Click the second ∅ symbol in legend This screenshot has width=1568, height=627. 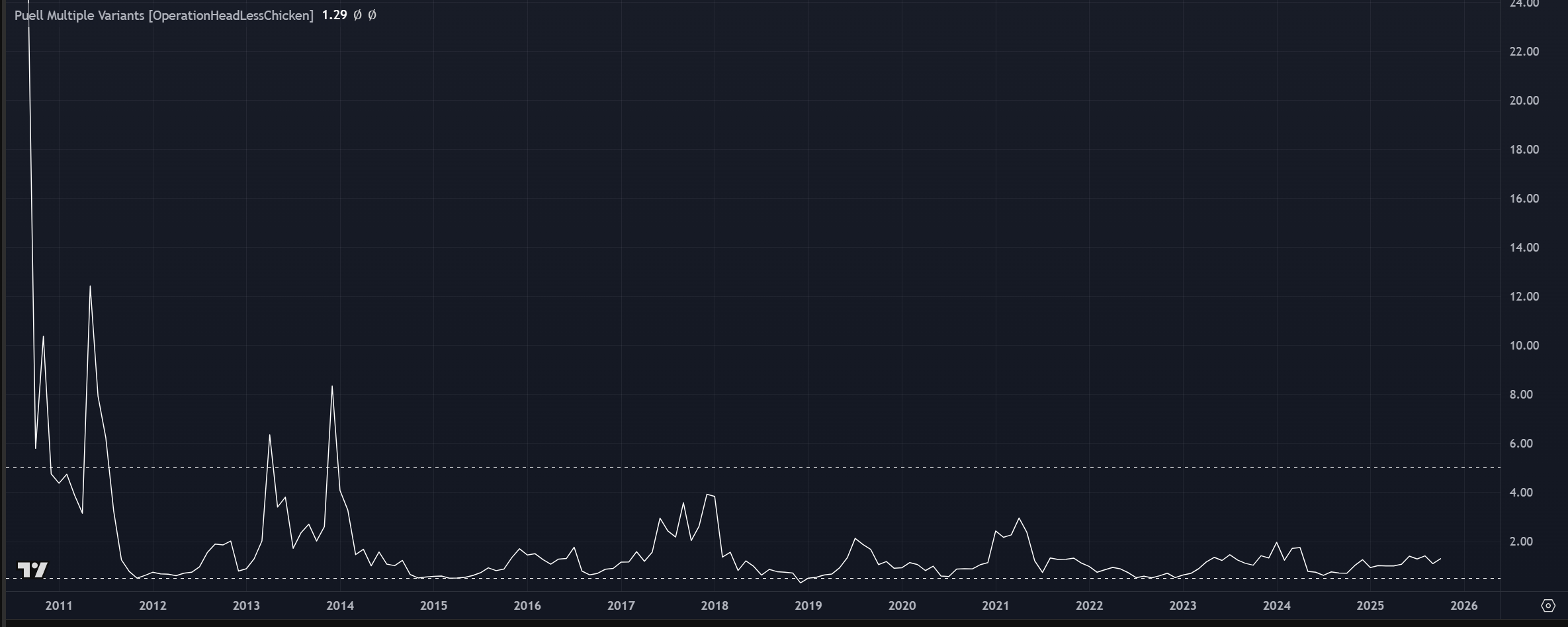point(372,15)
